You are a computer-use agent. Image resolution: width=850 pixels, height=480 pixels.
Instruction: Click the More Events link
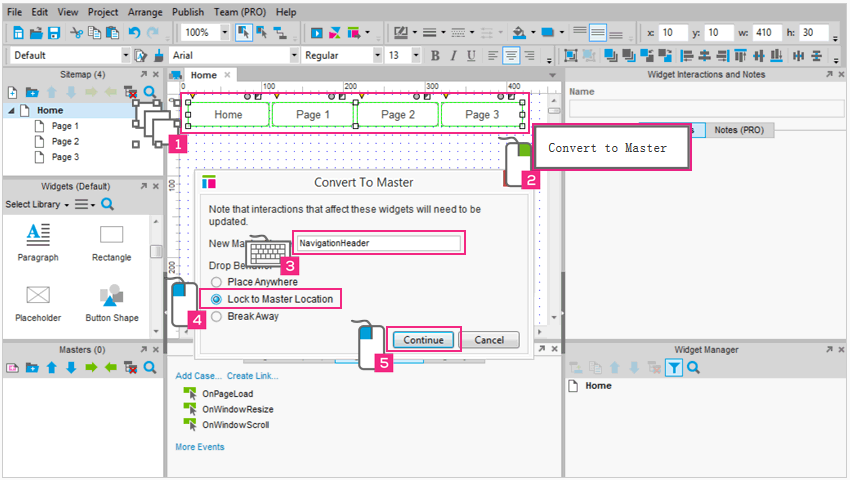pyautogui.click(x=200, y=447)
